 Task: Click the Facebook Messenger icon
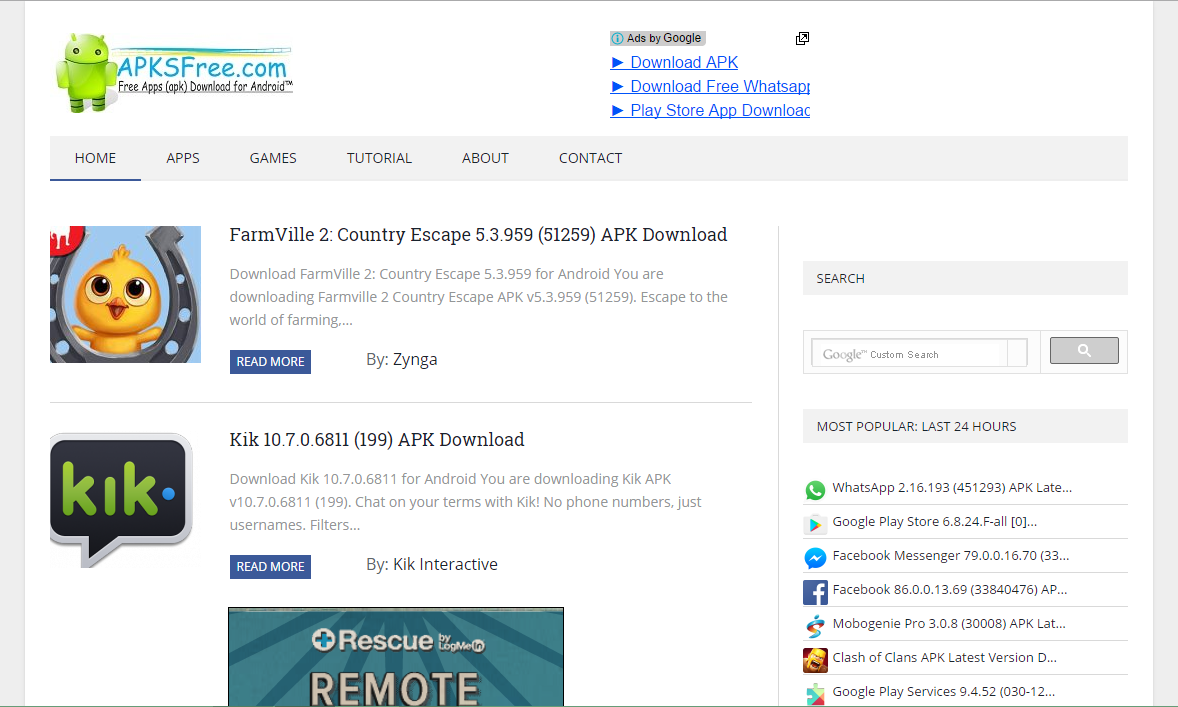coord(815,557)
